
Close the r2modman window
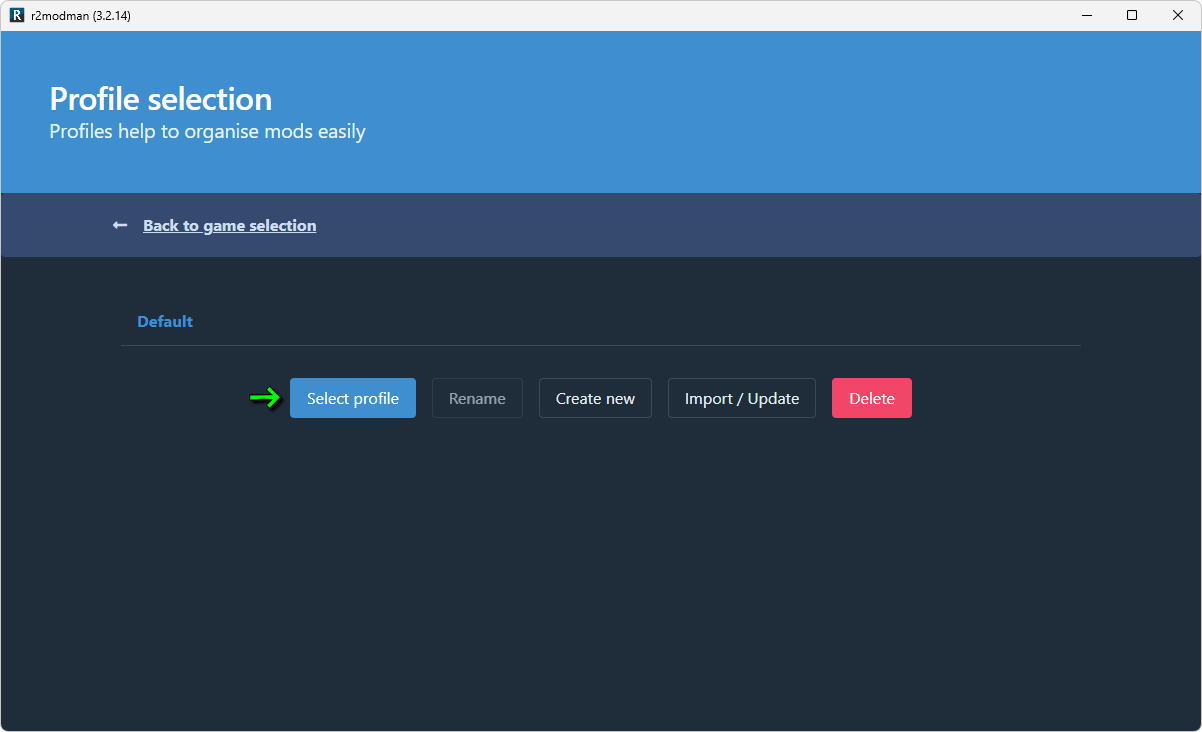1178,15
